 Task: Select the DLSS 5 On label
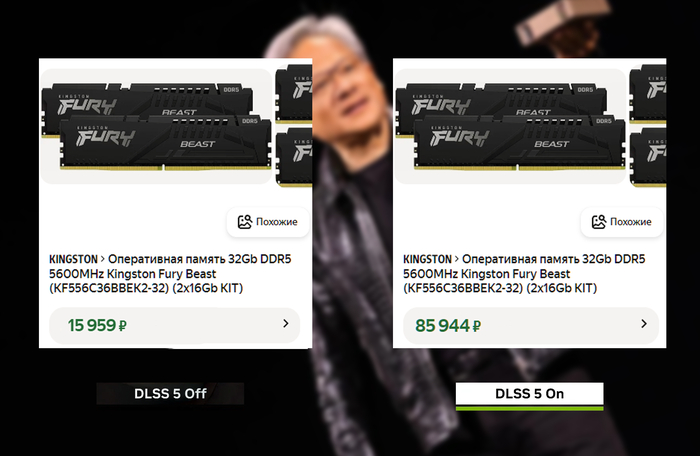pos(529,394)
